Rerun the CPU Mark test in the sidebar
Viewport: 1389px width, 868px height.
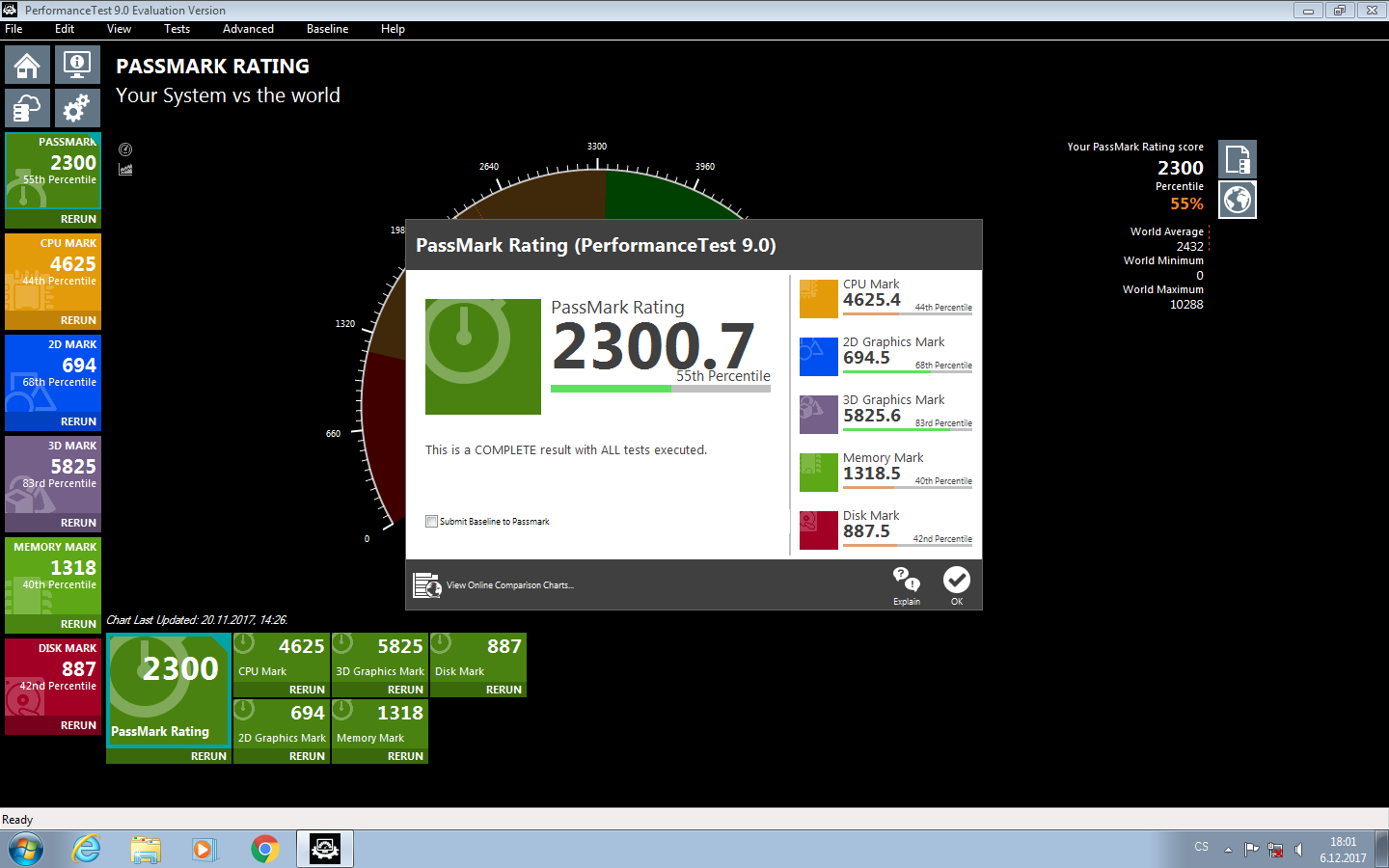77,320
